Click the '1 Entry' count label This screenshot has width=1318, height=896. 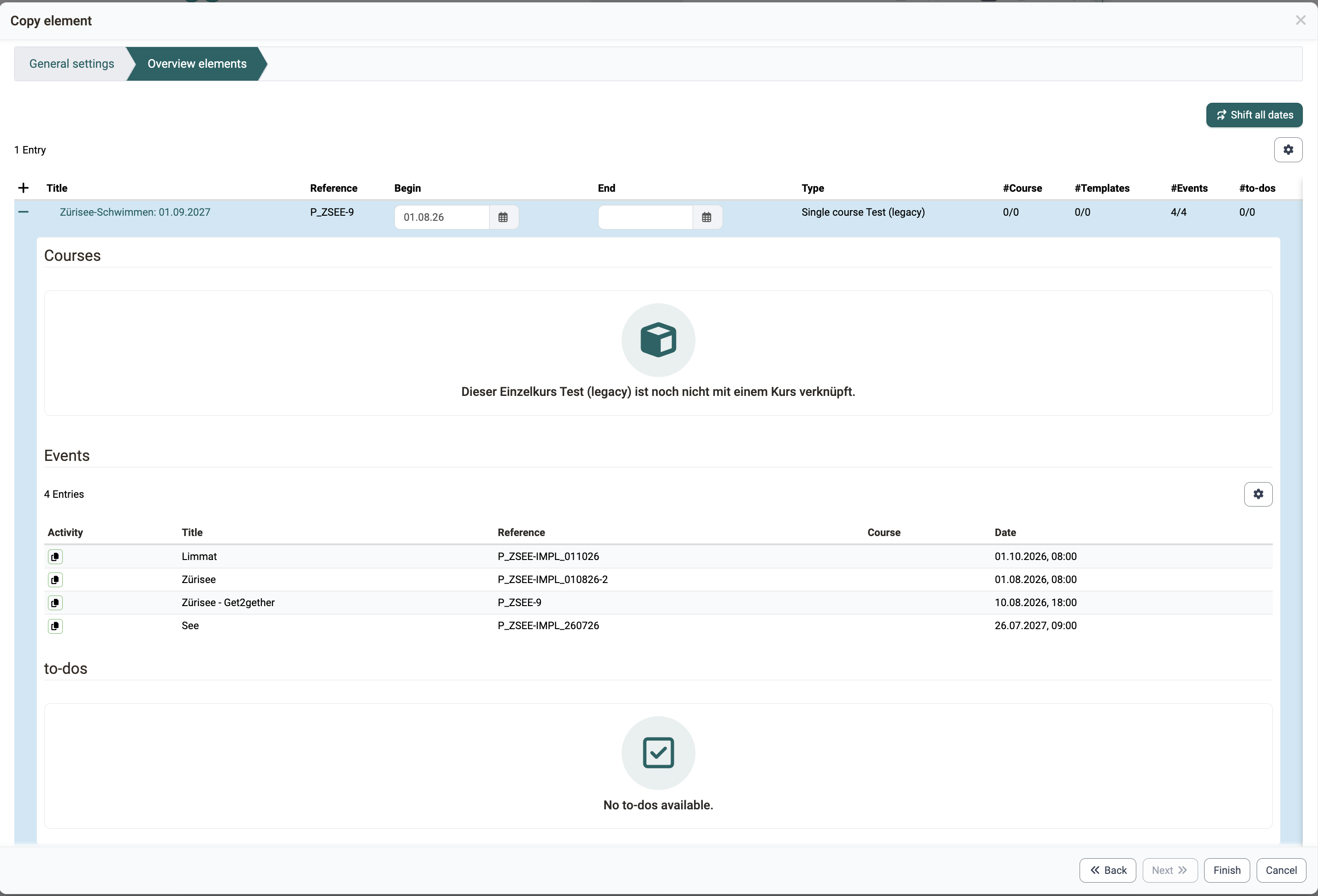[x=30, y=150]
